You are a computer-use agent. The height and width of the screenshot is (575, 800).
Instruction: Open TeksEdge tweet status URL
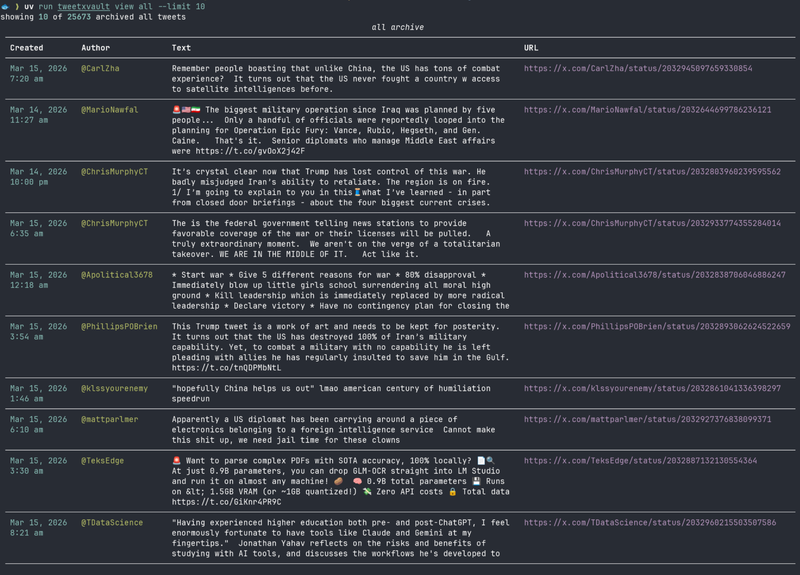point(640,460)
